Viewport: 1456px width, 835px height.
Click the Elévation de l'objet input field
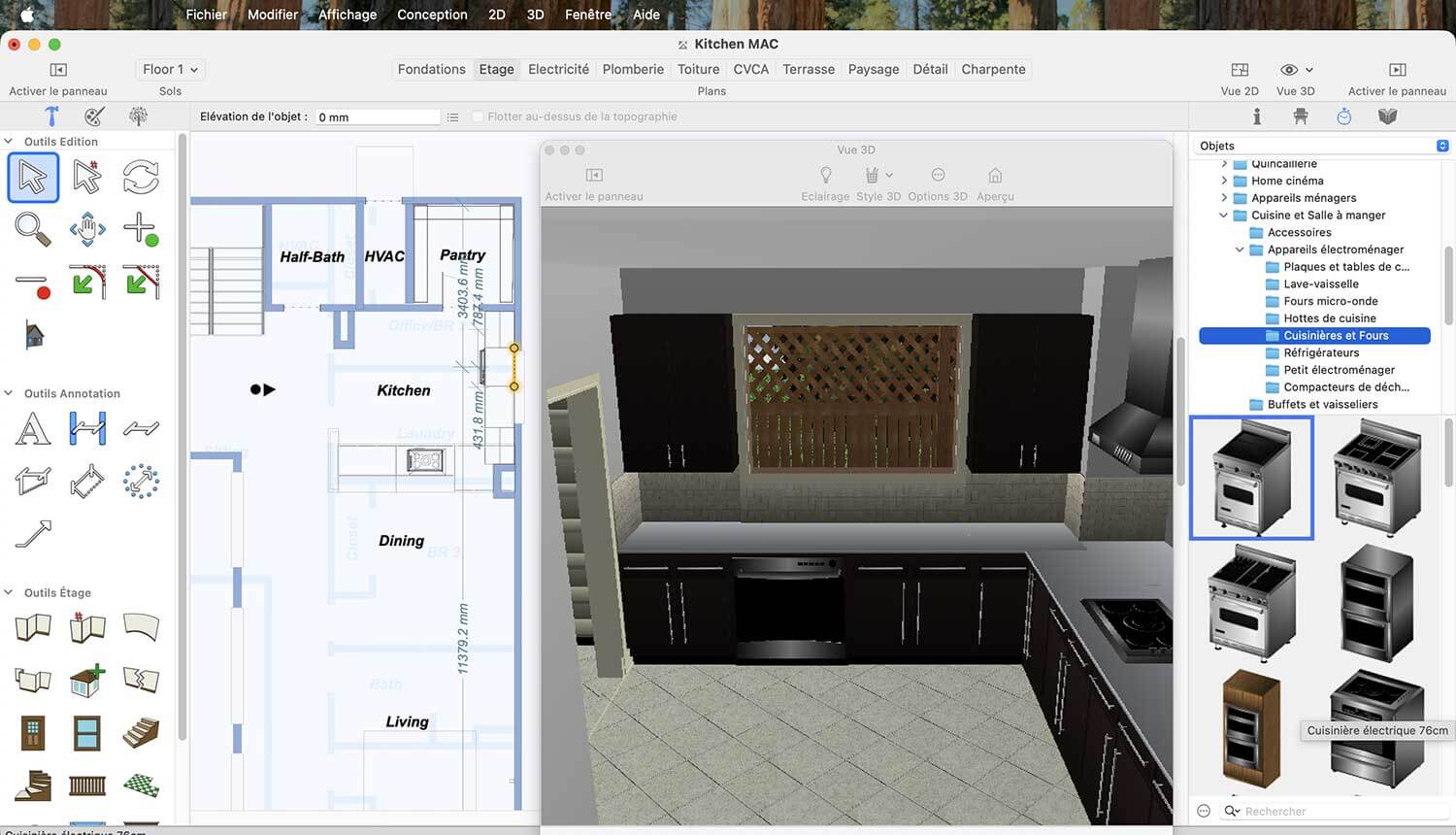(379, 117)
